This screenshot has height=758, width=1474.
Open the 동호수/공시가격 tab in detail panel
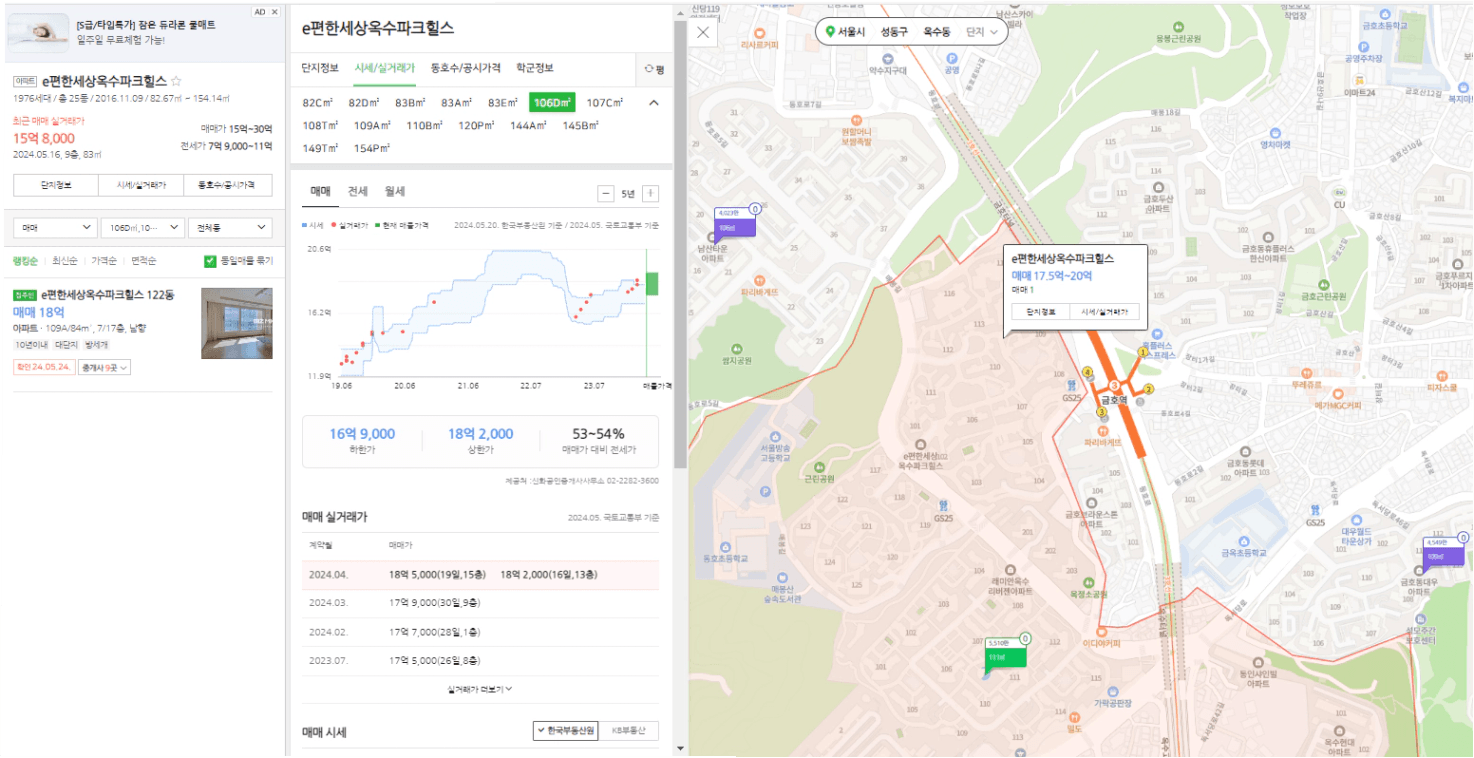click(466, 68)
